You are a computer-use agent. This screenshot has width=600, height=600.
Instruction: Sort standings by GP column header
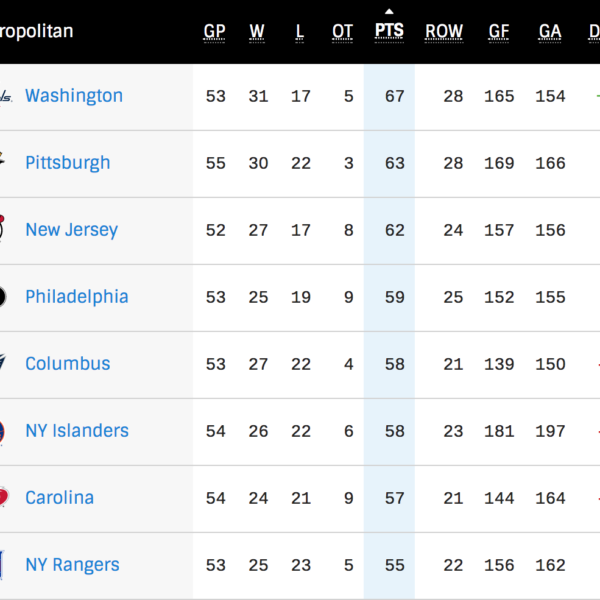[x=215, y=31]
